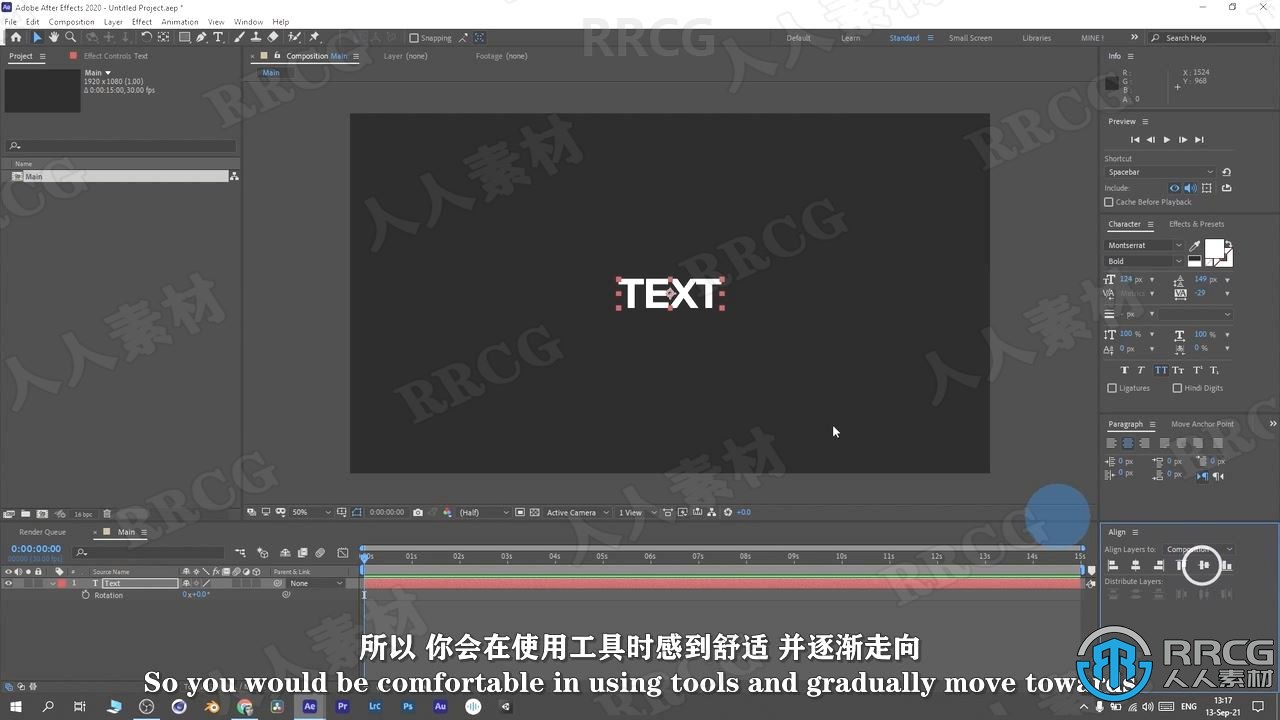Select the Roto Brush tool
The height and width of the screenshot is (720, 1280).
point(294,37)
